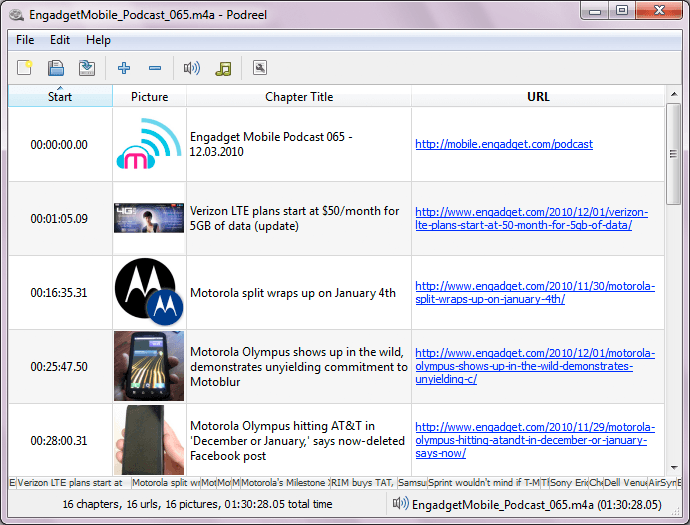The height and width of the screenshot is (525, 690).
Task: Click the vertical scrollbar thumb
Action: pyautogui.click(x=674, y=154)
